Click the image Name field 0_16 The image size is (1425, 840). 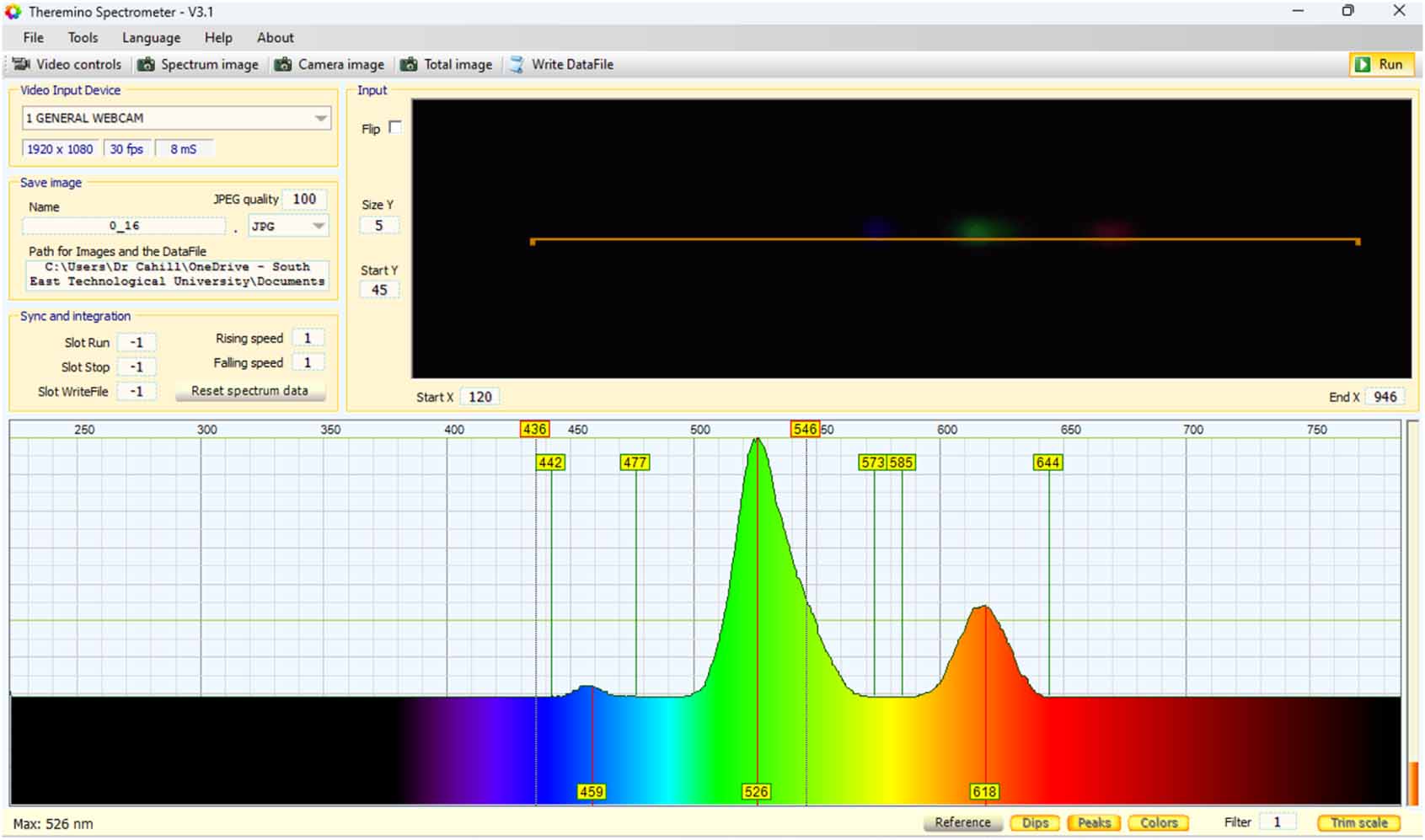tap(124, 226)
